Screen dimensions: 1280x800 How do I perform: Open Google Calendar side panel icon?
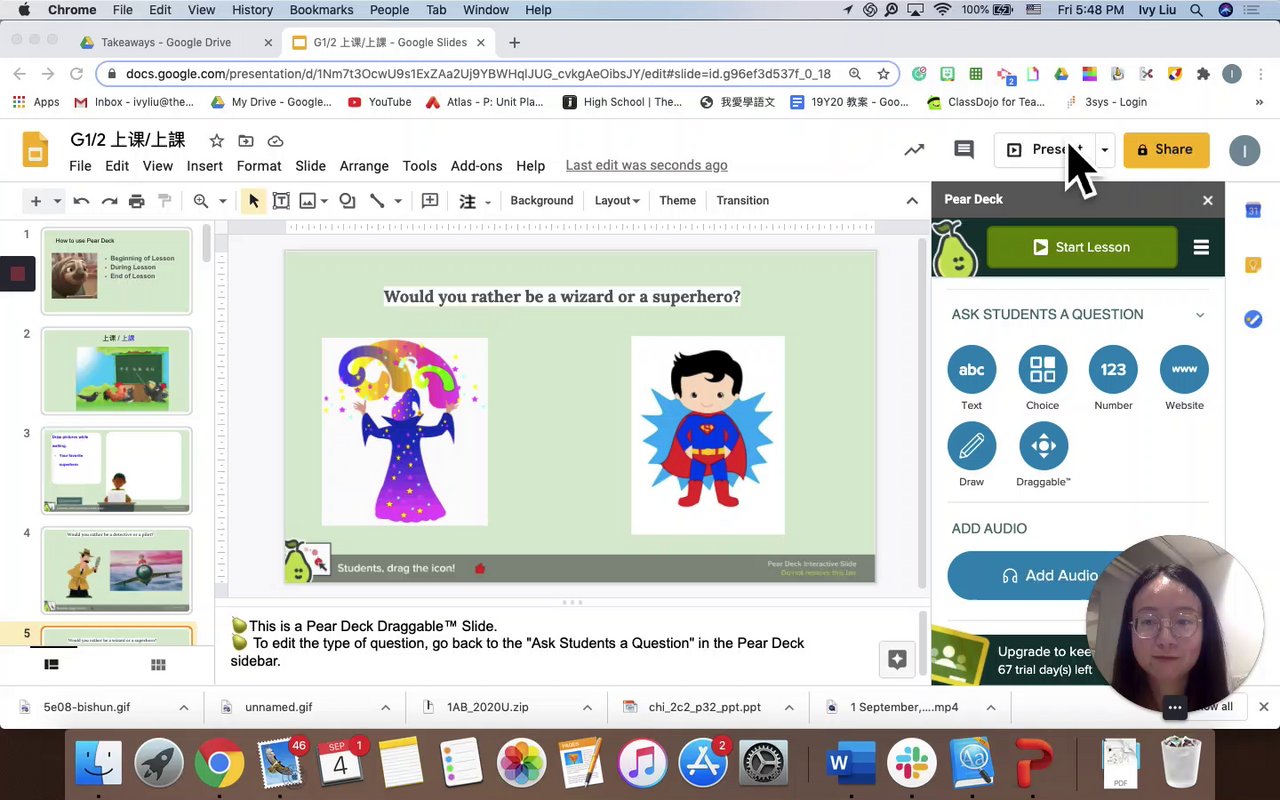[1253, 210]
